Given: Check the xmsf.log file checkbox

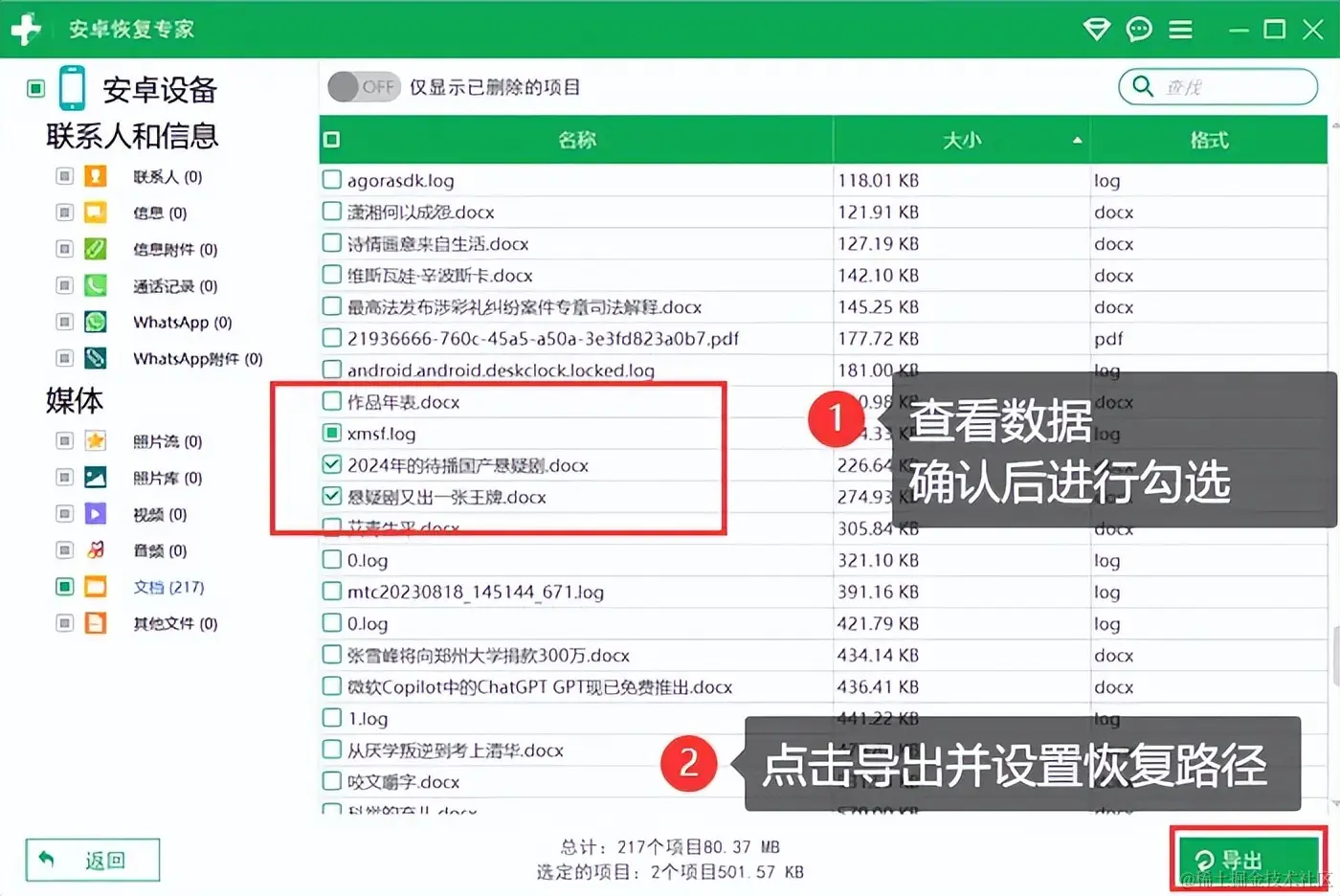Looking at the screenshot, I should (332, 433).
